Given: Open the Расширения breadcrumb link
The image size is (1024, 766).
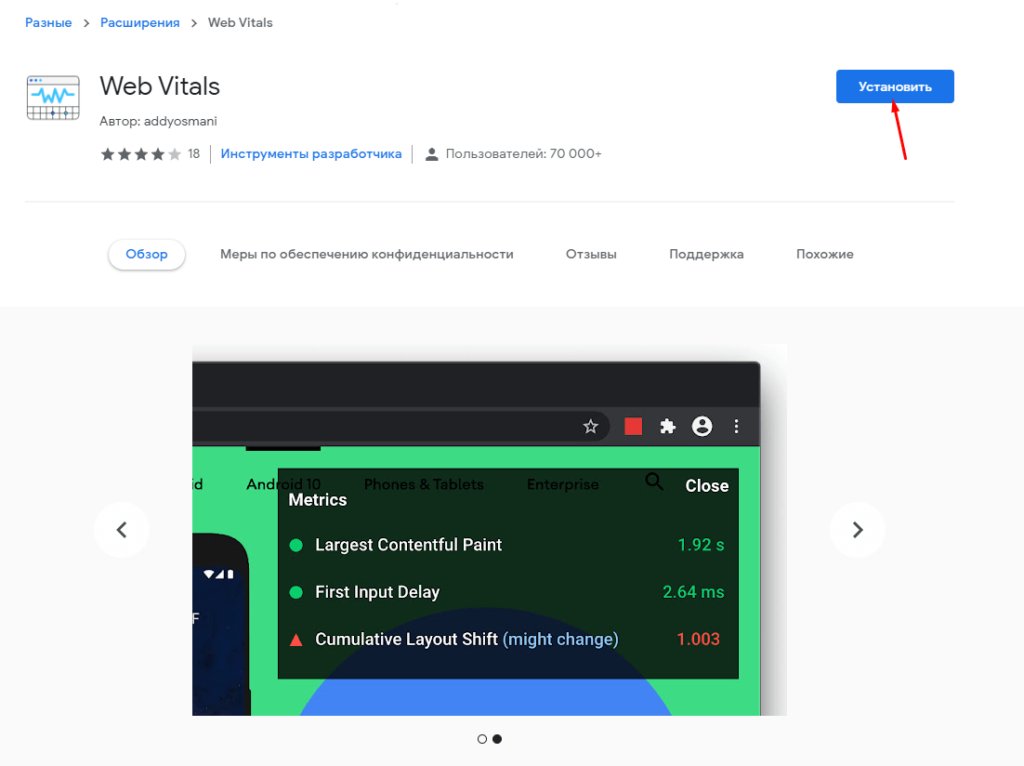Looking at the screenshot, I should coord(140,23).
